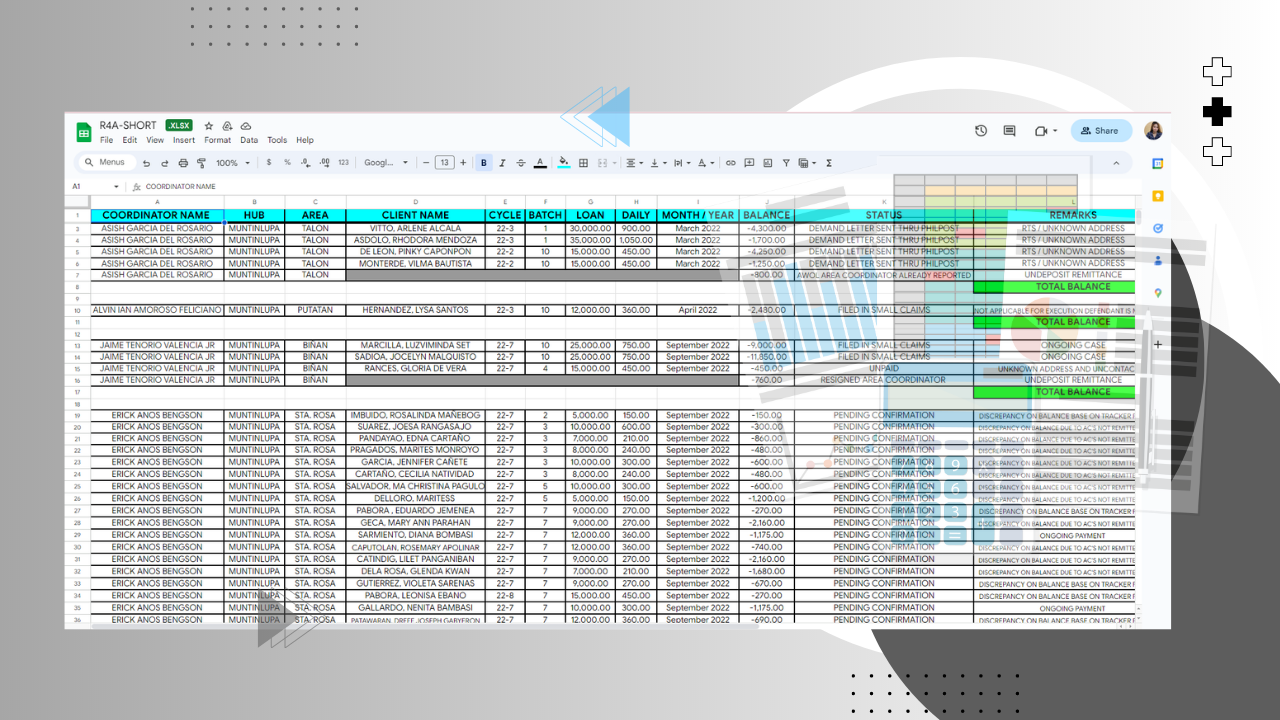Decrease font size with the minus button
This screenshot has width=1280, height=720.
pyautogui.click(x=426, y=163)
